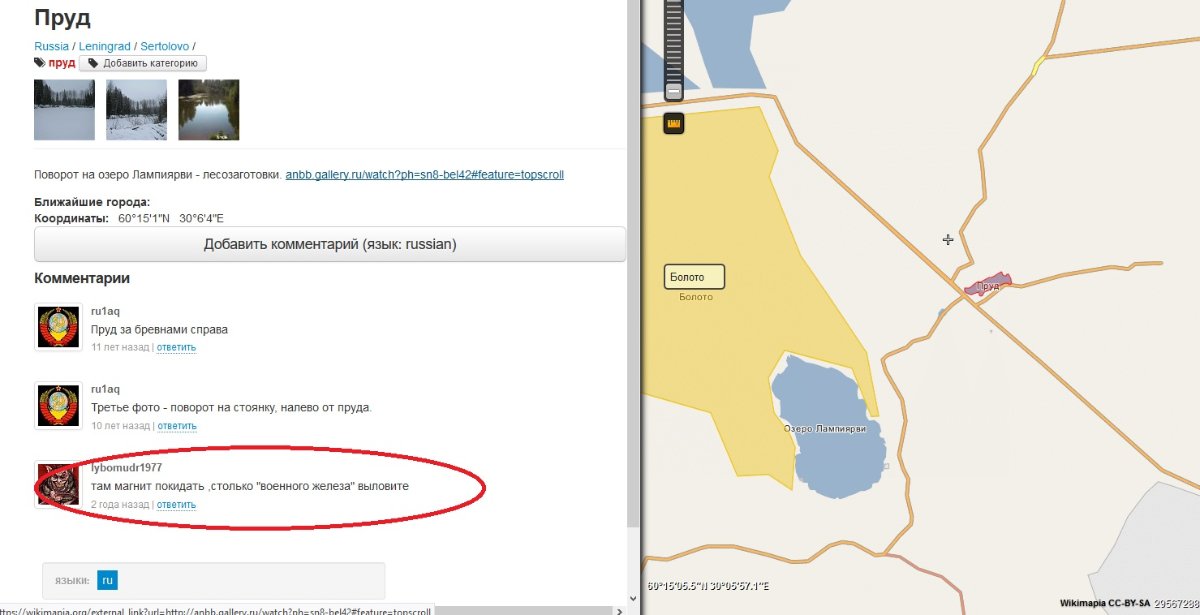Viewport: 1200px width, 615px height.
Task: Select the red Пруд polygon on map
Action: pyautogui.click(x=988, y=285)
